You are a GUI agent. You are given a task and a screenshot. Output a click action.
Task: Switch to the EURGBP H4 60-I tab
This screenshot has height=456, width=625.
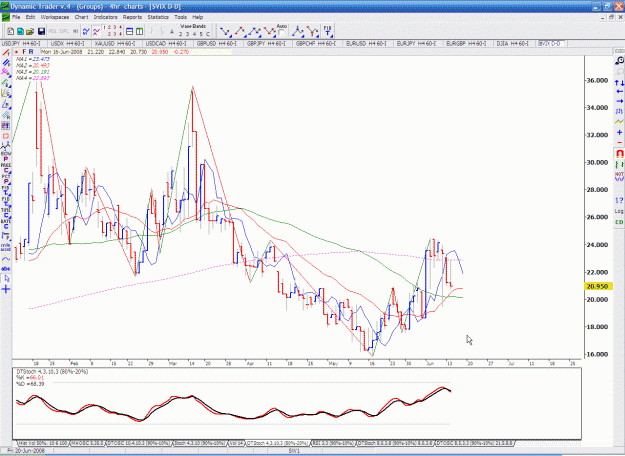[x=466, y=43]
